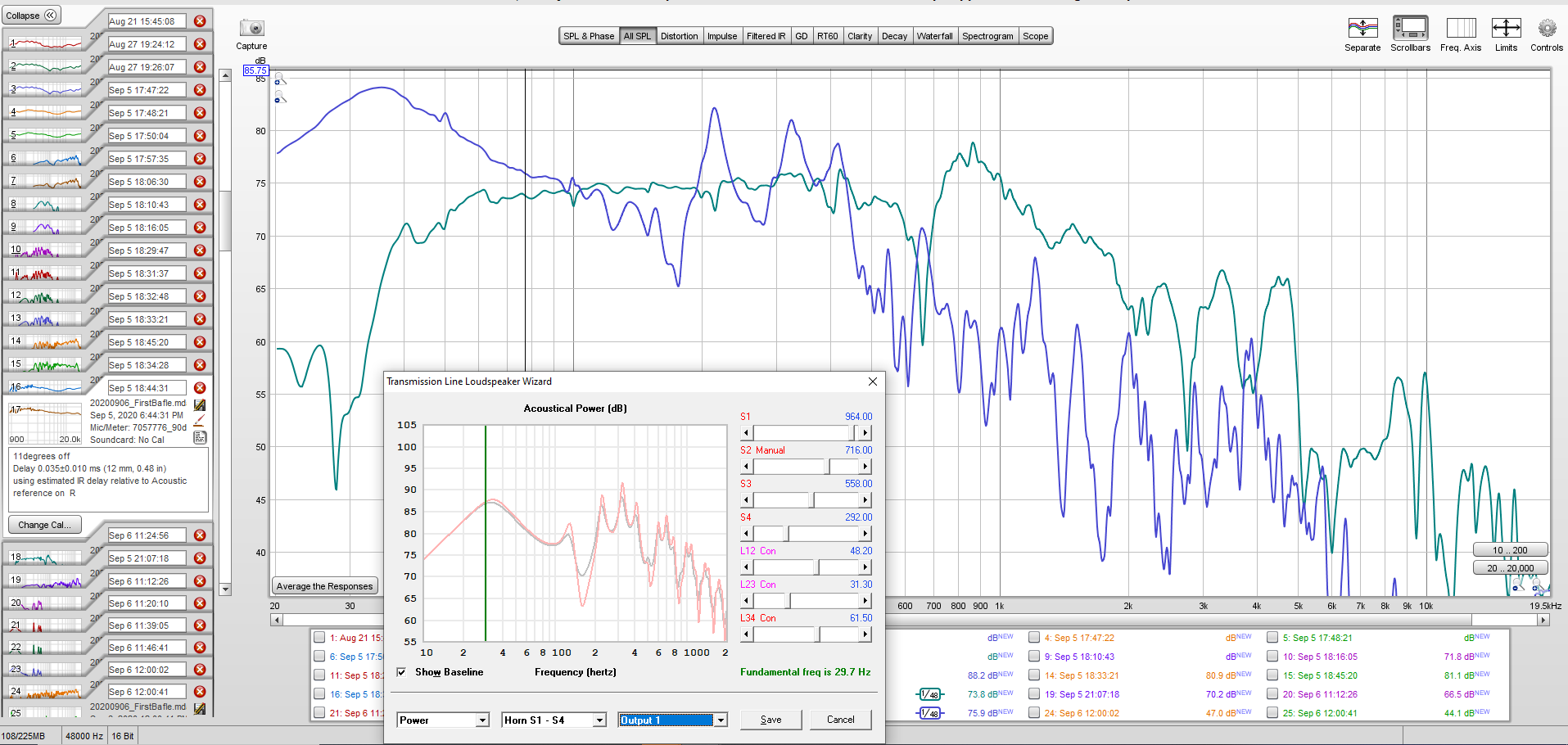1568x745 pixels.
Task: Open the graph Limits icon
Action: [x=1506, y=28]
